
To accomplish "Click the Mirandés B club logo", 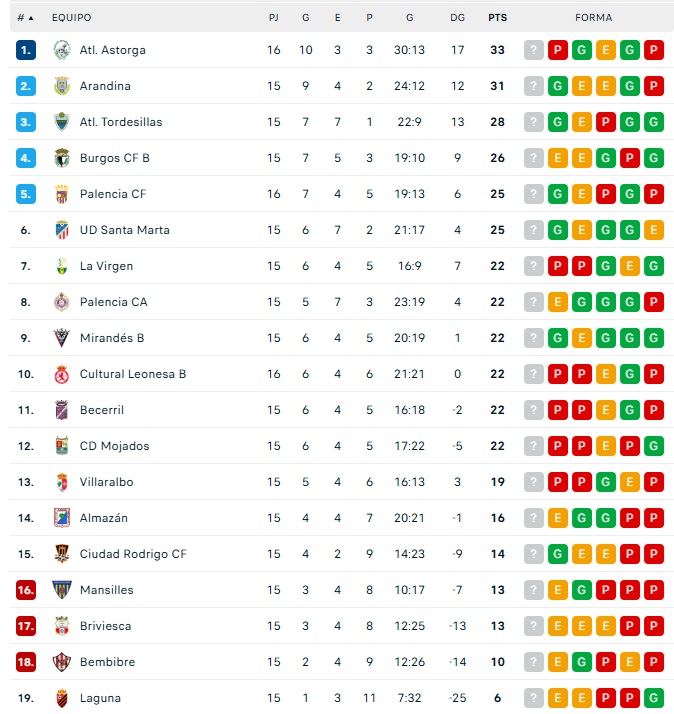I will click(x=61, y=338).
